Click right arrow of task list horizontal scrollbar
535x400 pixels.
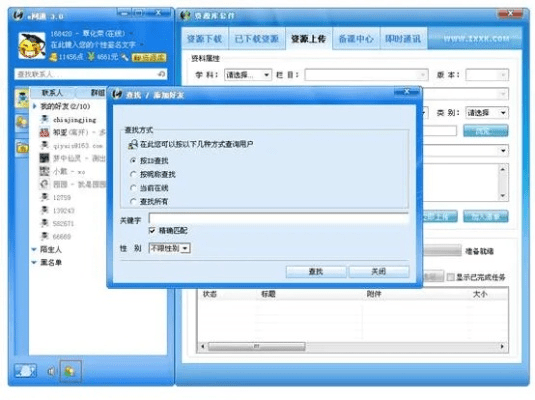click(x=502, y=347)
